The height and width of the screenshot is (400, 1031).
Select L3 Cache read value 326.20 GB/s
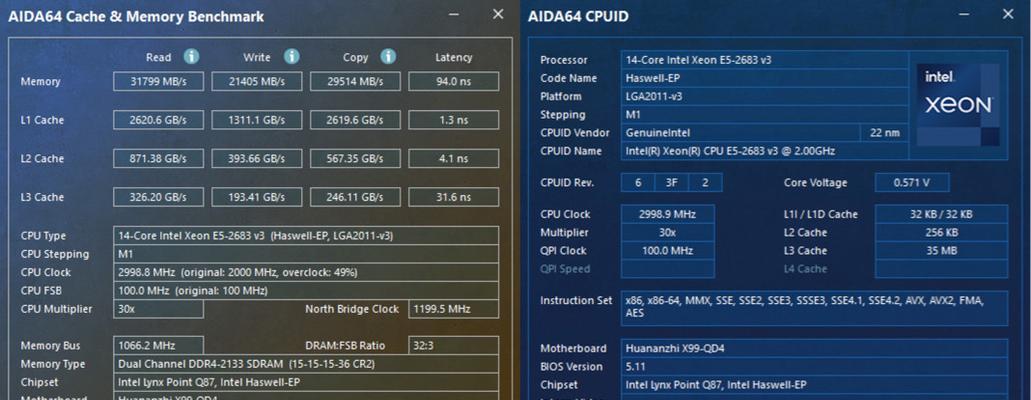tap(158, 197)
